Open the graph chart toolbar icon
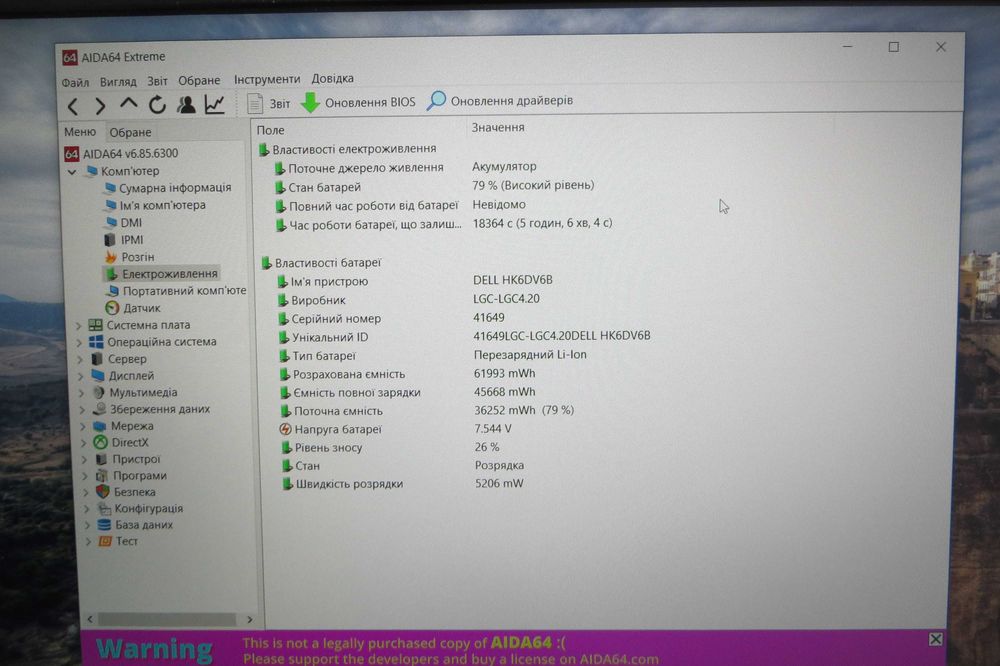 215,103
